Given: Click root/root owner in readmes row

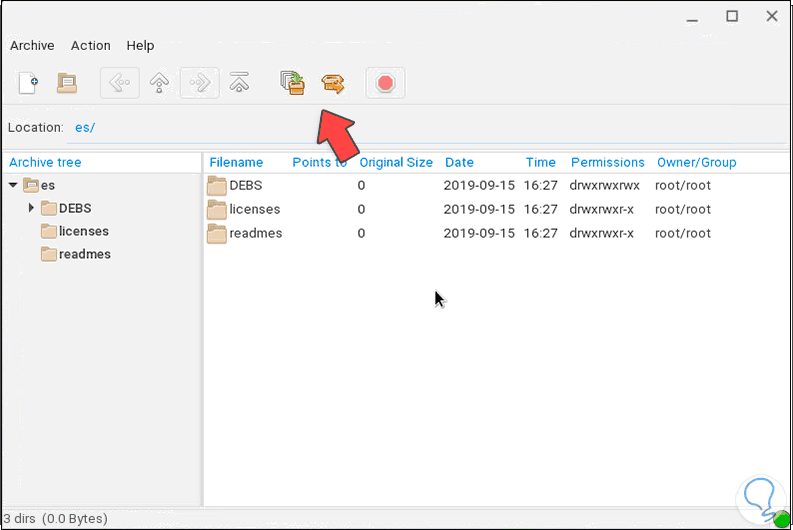Looking at the screenshot, I should point(683,233).
